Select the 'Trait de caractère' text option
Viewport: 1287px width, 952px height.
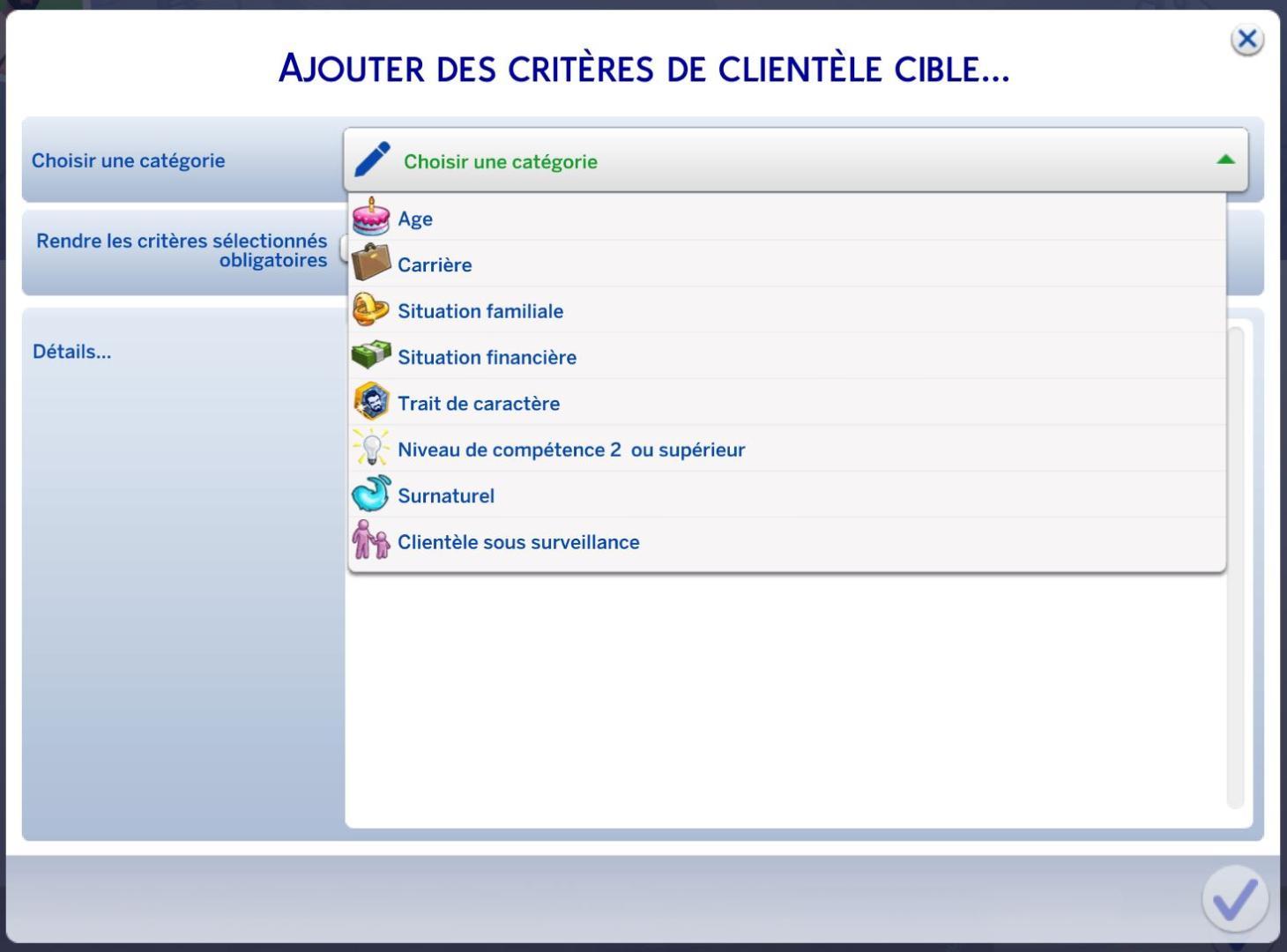478,404
